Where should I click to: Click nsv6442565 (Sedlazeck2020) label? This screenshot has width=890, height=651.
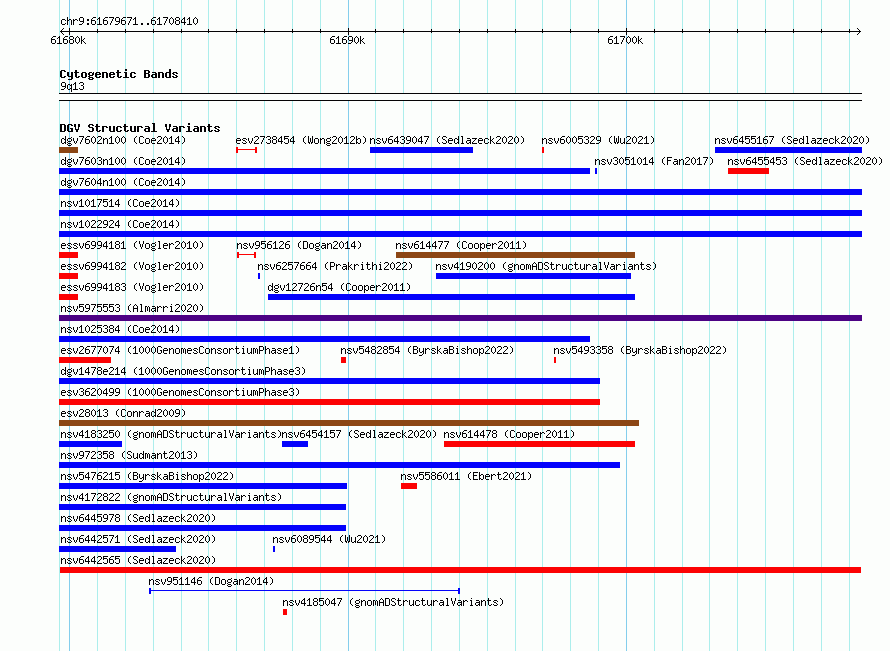(x=138, y=560)
